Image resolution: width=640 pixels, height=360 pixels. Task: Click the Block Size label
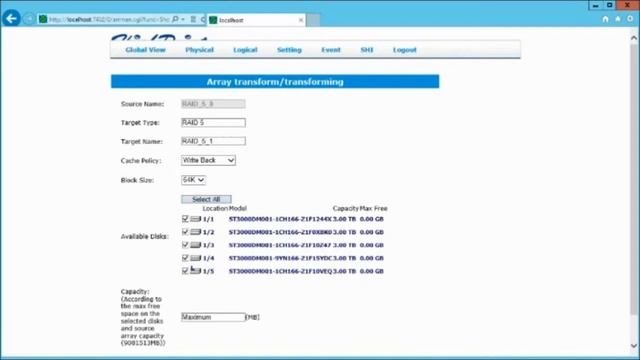(137, 180)
